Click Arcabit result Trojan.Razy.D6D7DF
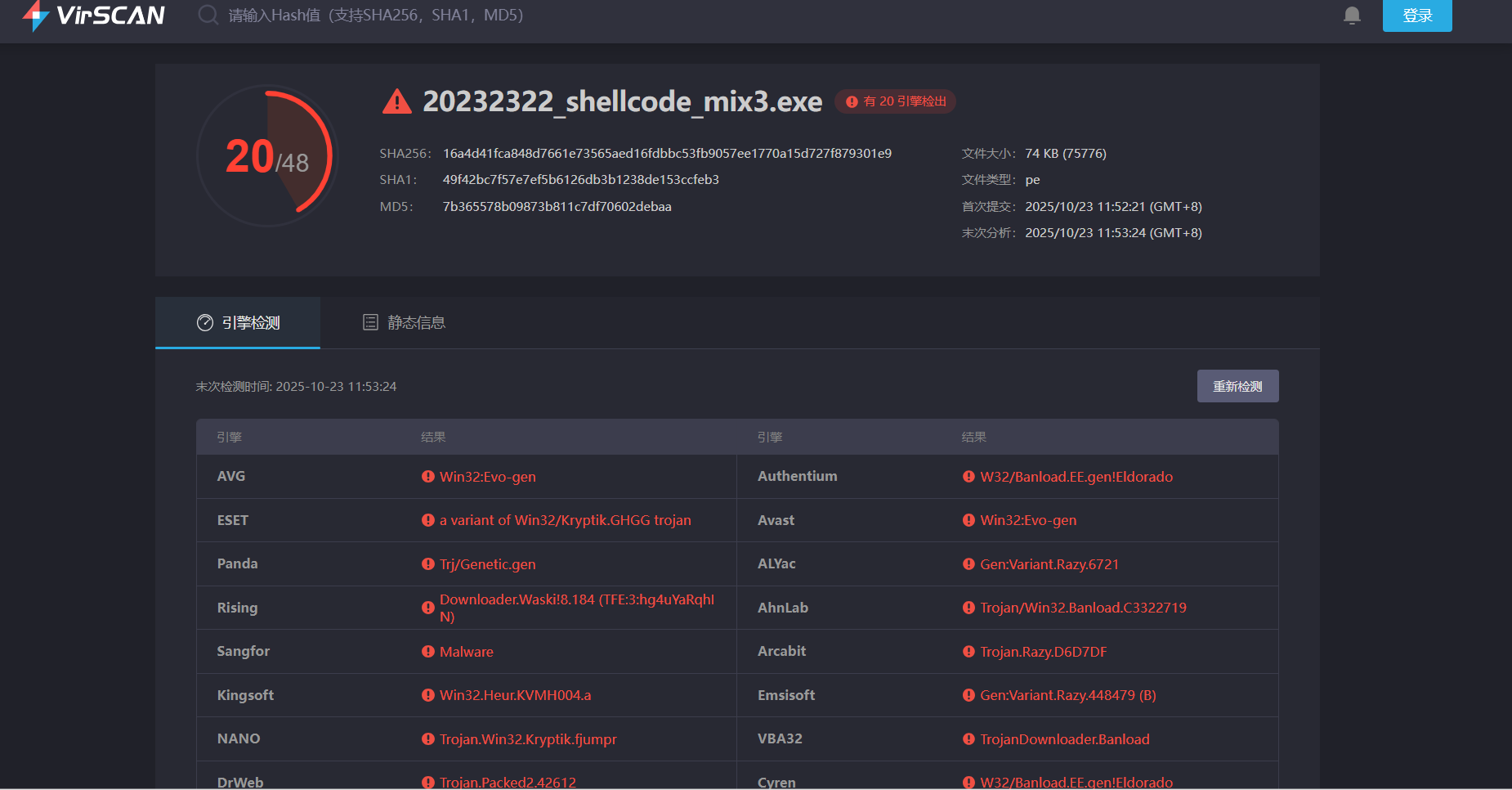 (1044, 652)
